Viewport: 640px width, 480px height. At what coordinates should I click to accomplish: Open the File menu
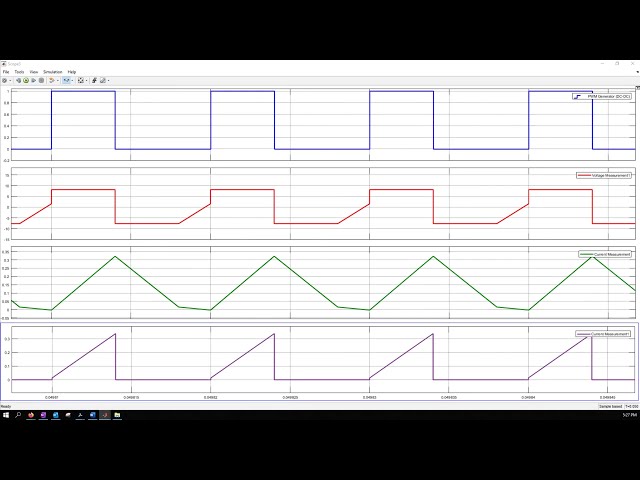tap(6, 72)
